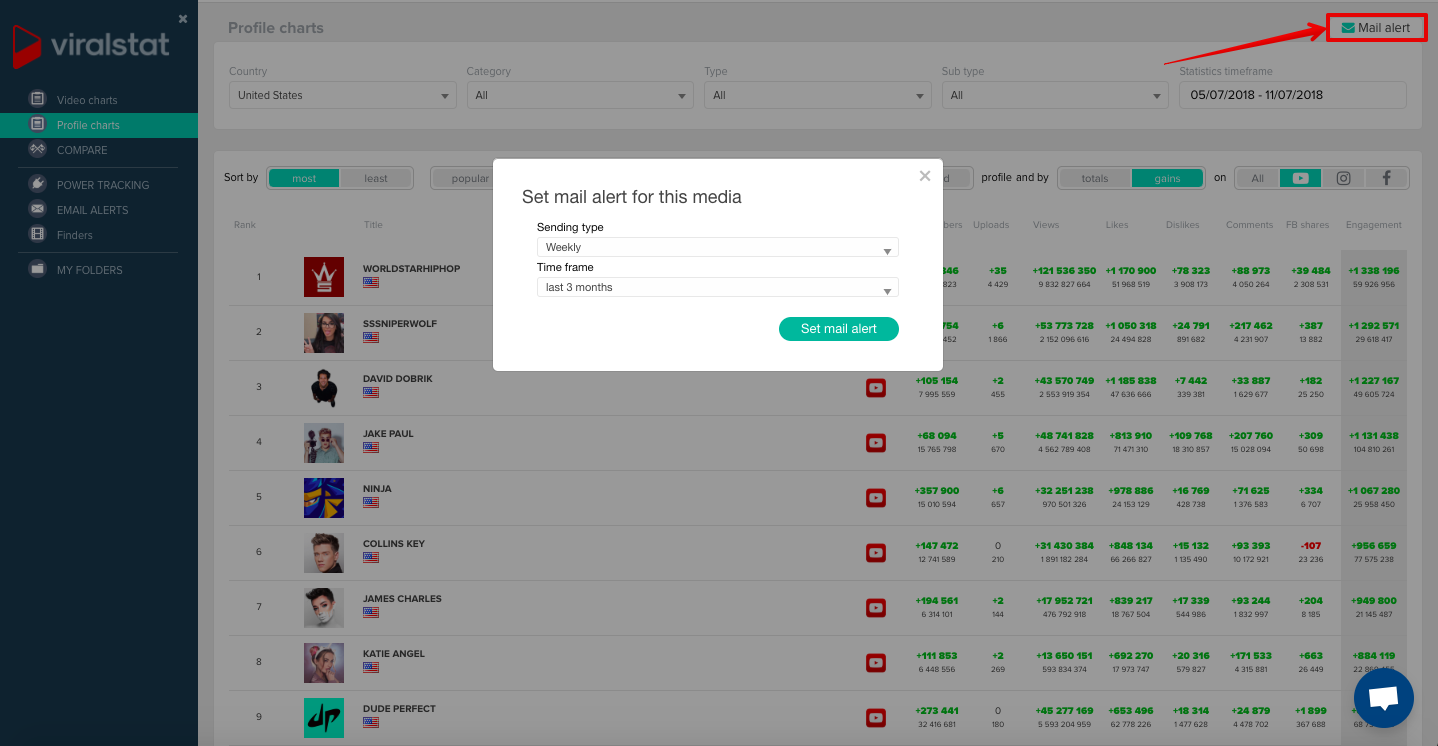Click YouTube icon in NINJA row
Image resolution: width=1438 pixels, height=746 pixels.
coord(876,498)
